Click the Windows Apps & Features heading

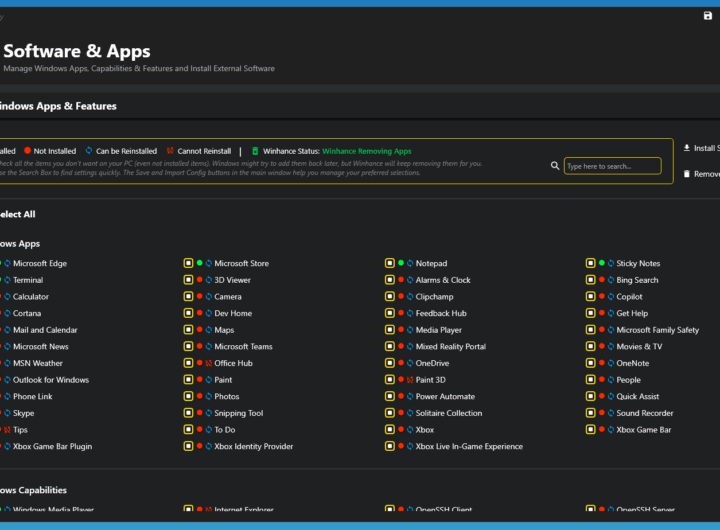click(x=58, y=106)
